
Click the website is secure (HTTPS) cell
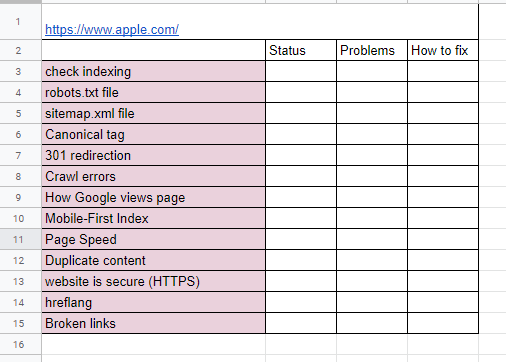coord(153,281)
